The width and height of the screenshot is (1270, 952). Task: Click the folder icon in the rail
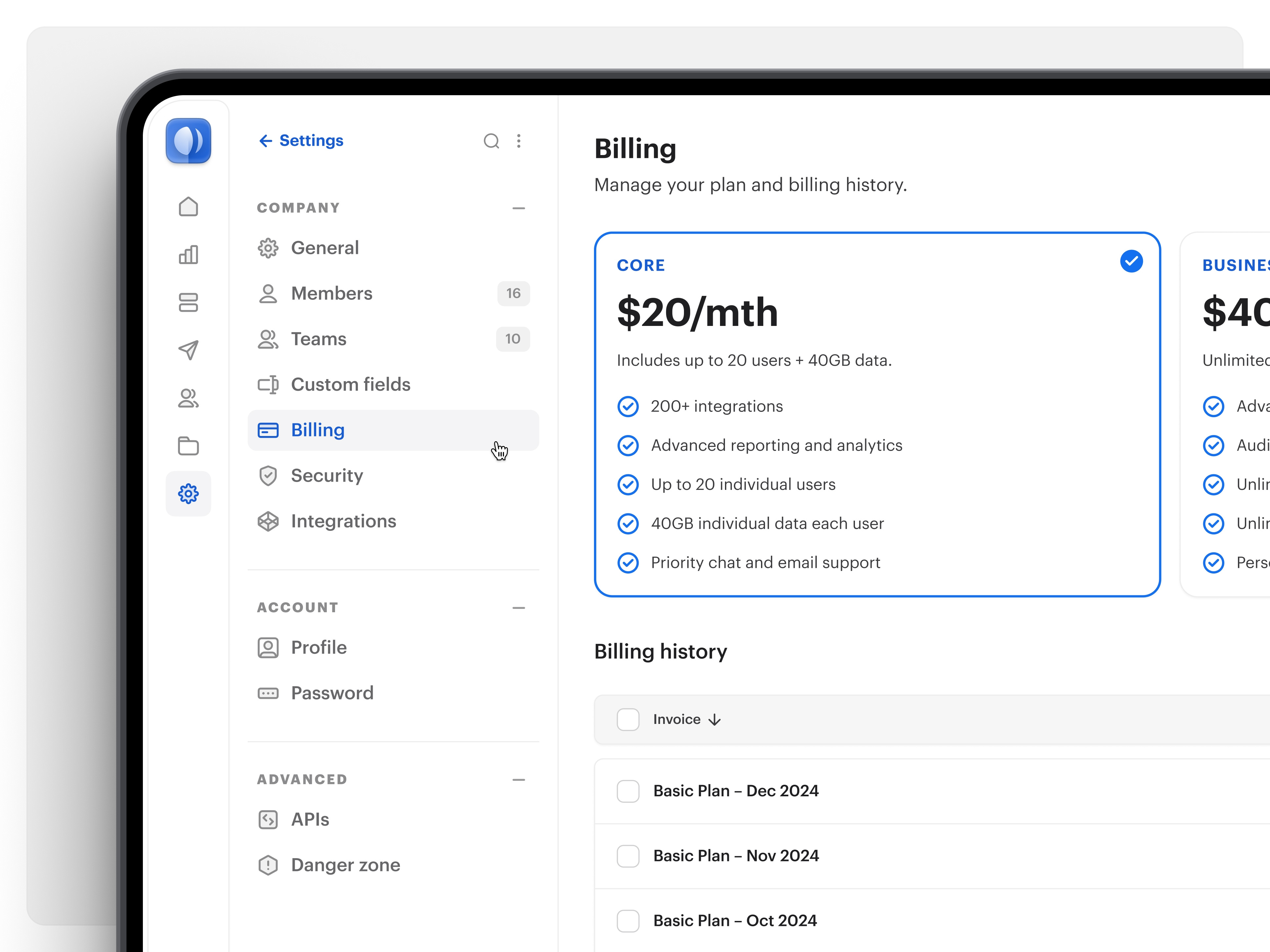tap(188, 446)
